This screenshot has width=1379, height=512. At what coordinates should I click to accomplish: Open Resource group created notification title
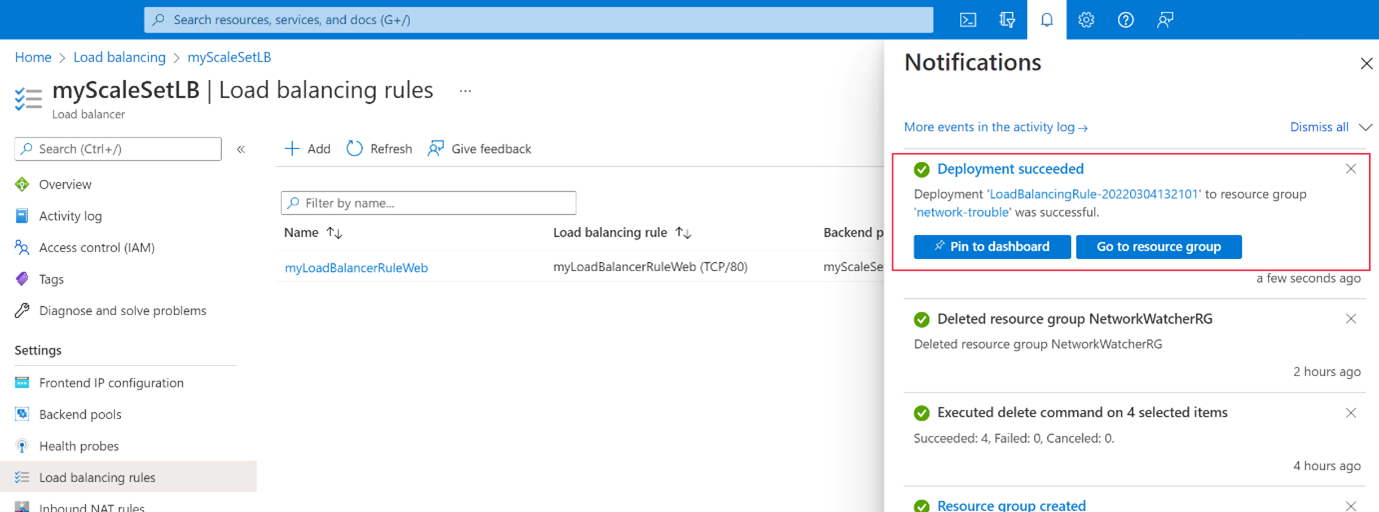(x=1011, y=506)
